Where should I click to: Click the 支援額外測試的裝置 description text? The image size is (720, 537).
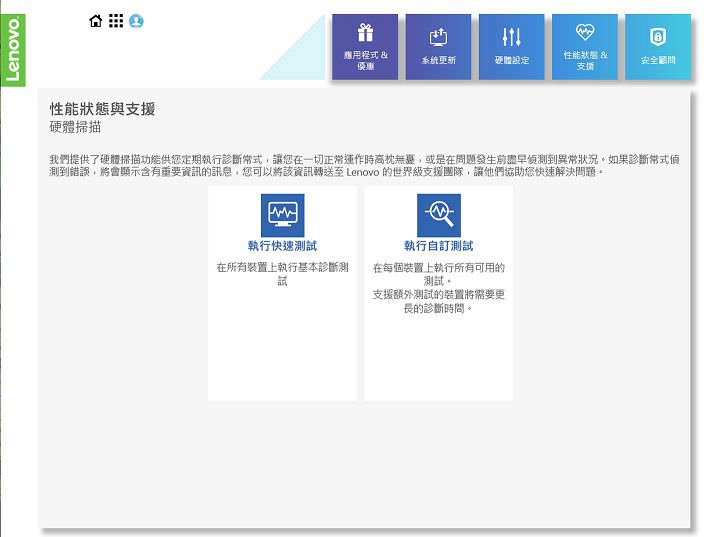pyautogui.click(x=439, y=301)
